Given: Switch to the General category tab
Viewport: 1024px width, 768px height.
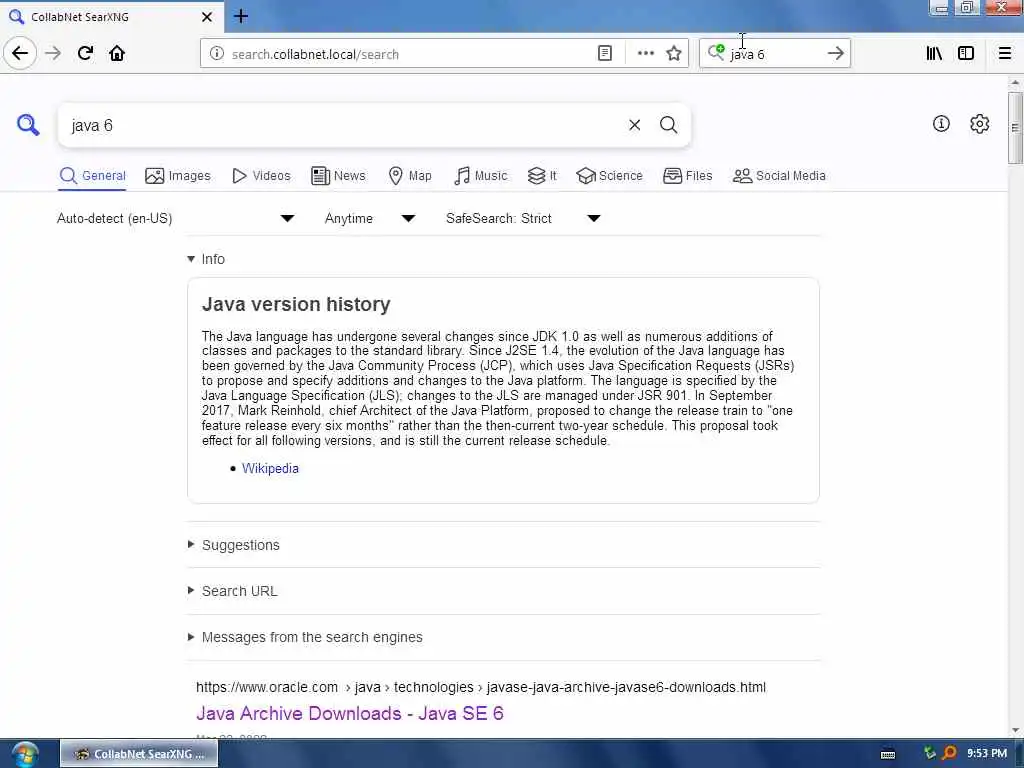Looking at the screenshot, I should coord(92,176).
